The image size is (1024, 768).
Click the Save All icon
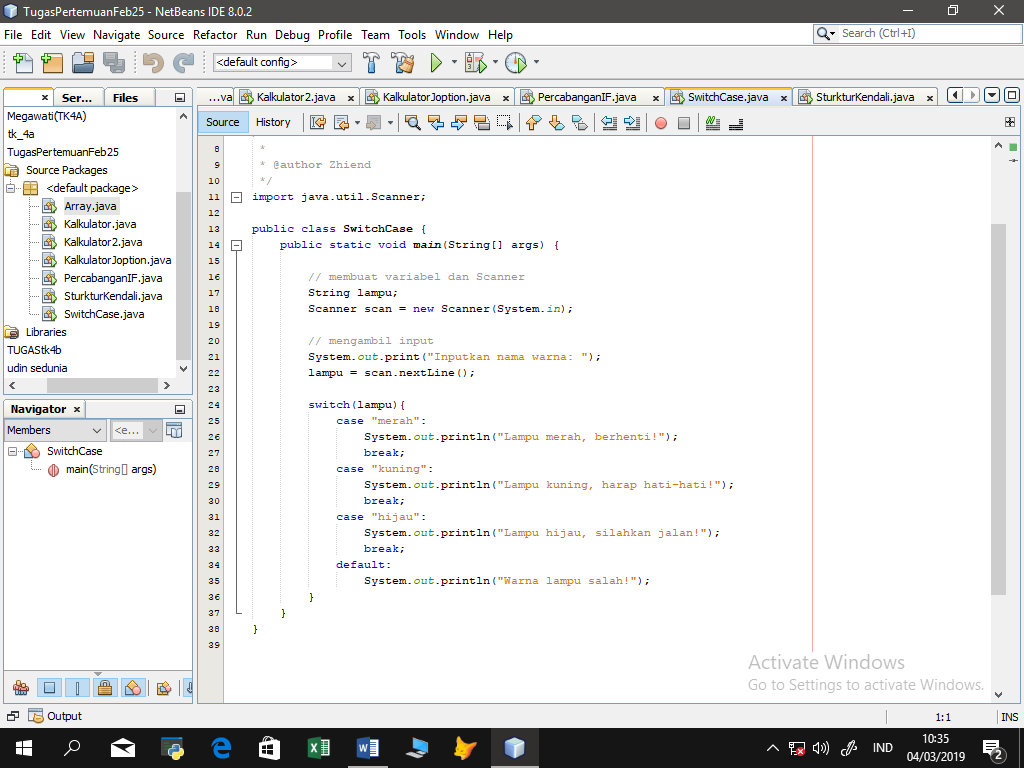point(114,63)
